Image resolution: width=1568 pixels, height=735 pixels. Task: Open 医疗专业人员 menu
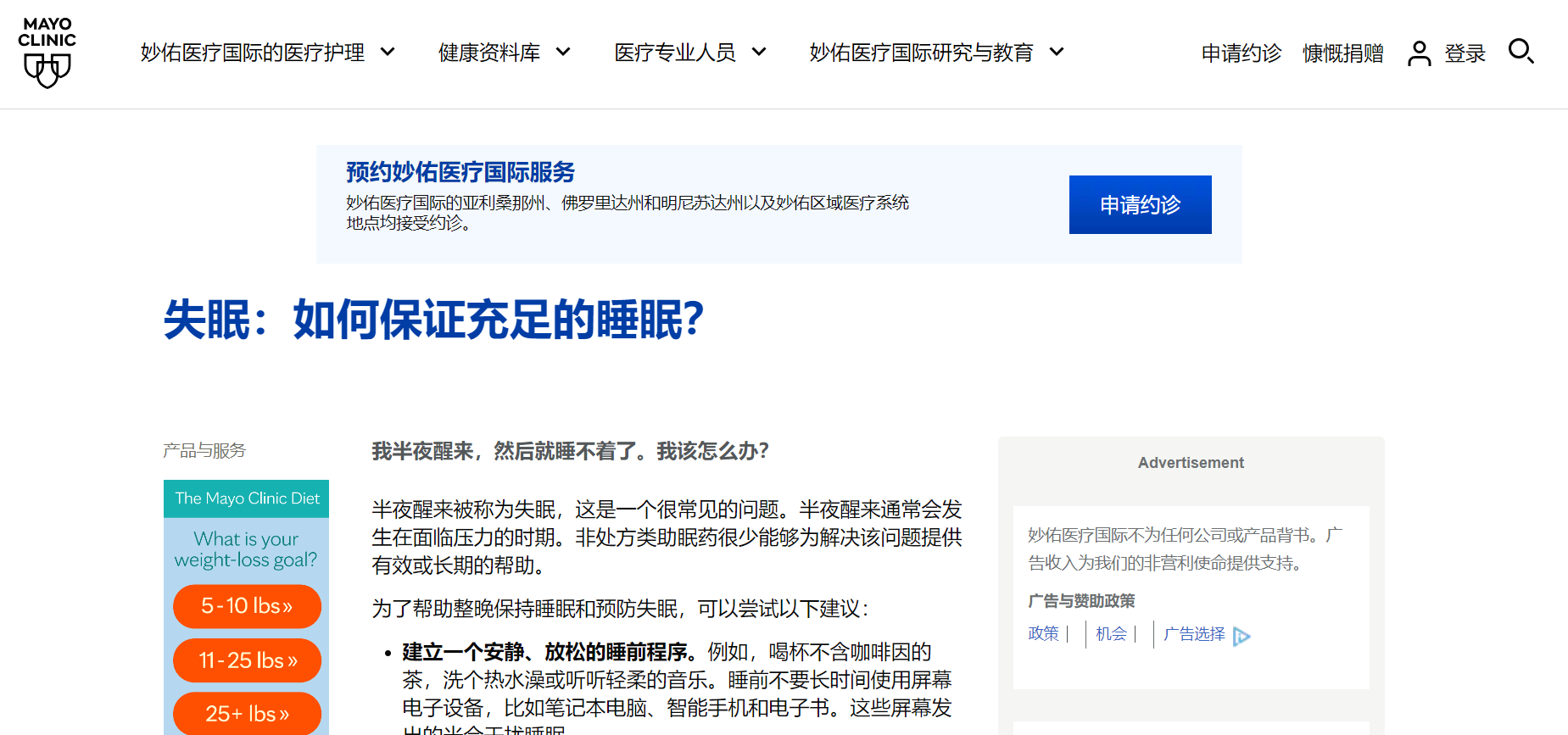675,53
